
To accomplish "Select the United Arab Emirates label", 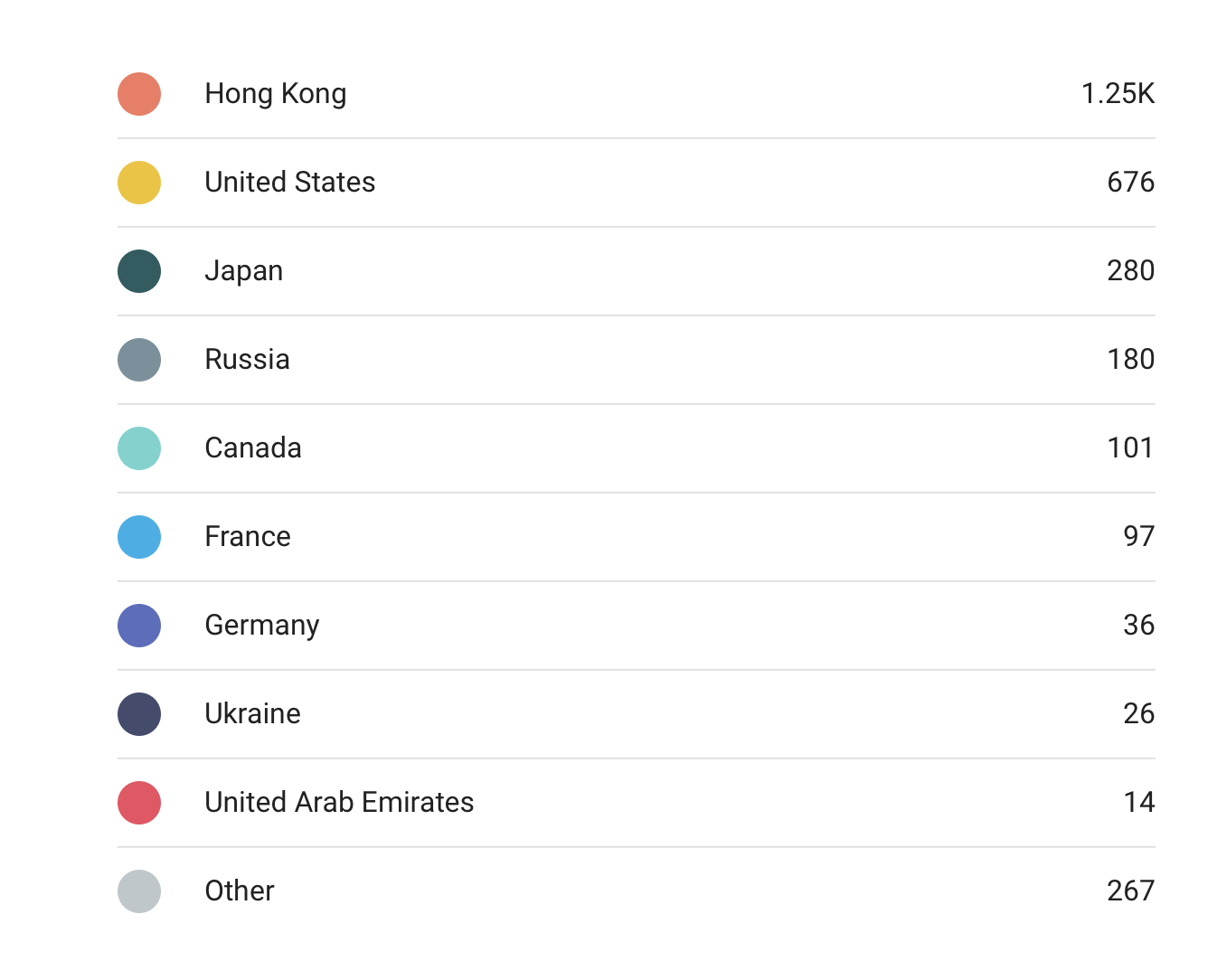I will coord(339,803).
